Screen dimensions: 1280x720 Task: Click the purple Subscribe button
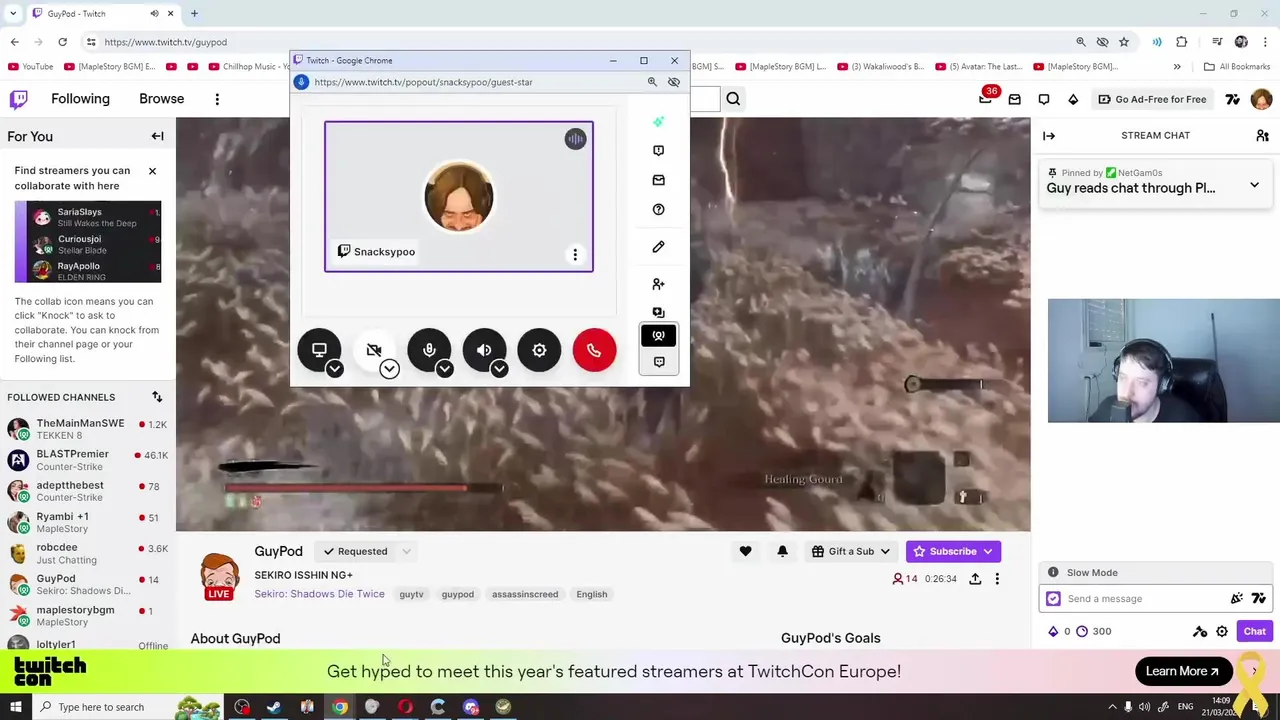953,551
